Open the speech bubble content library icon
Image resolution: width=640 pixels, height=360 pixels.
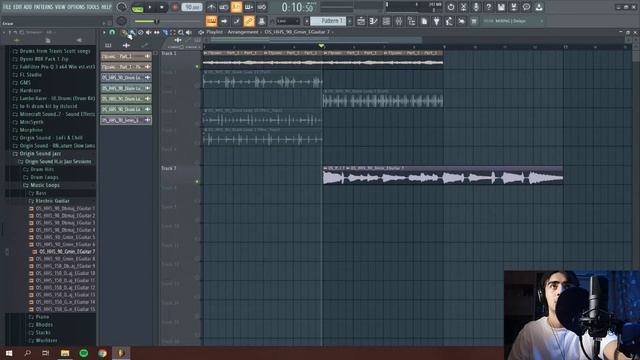tap(527, 7)
